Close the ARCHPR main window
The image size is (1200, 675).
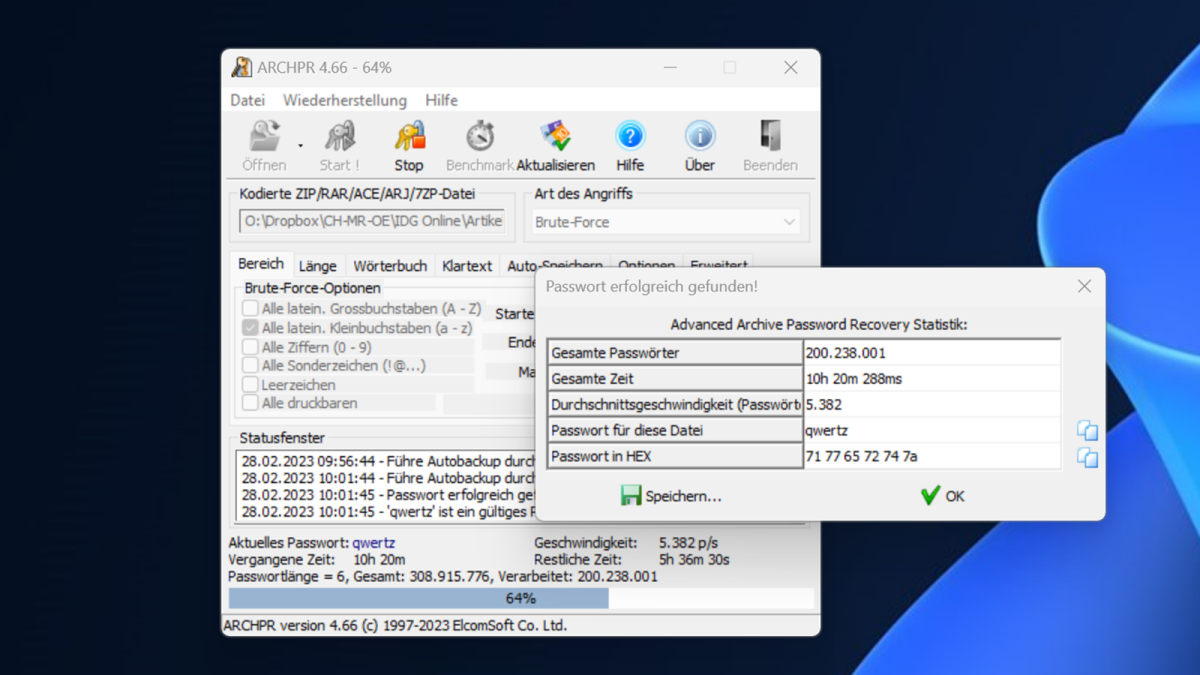click(790, 68)
